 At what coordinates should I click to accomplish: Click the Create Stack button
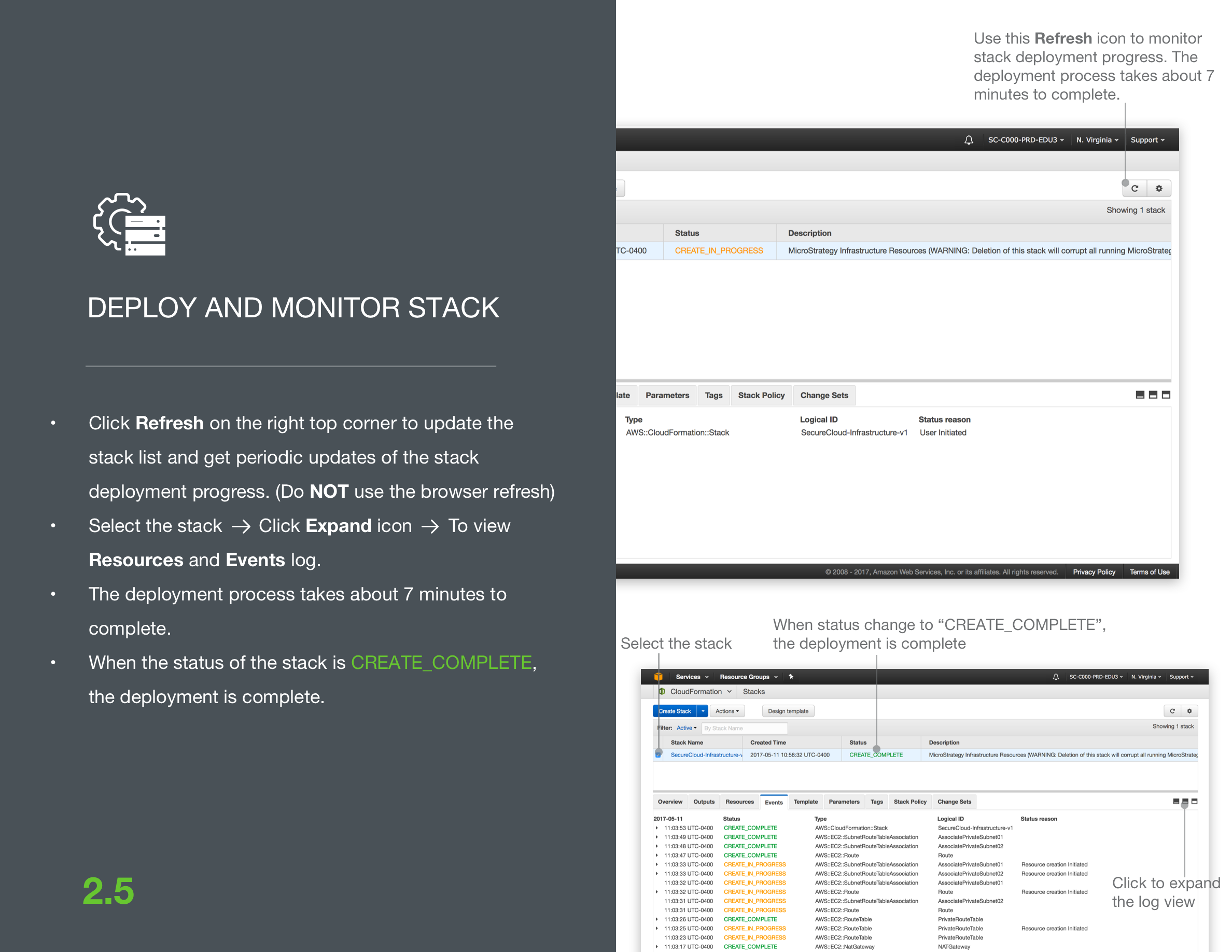pyautogui.click(x=675, y=710)
